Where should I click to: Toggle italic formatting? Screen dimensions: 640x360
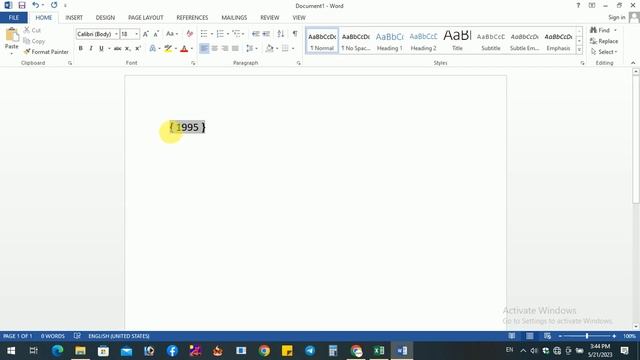pyautogui.click(x=91, y=48)
